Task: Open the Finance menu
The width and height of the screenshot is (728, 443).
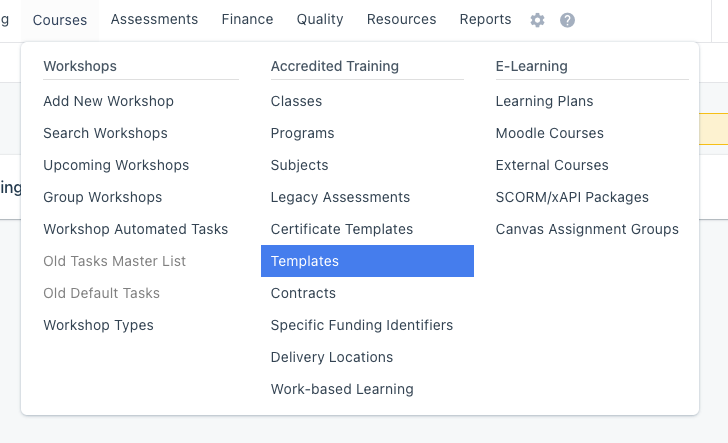Action: [x=247, y=20]
